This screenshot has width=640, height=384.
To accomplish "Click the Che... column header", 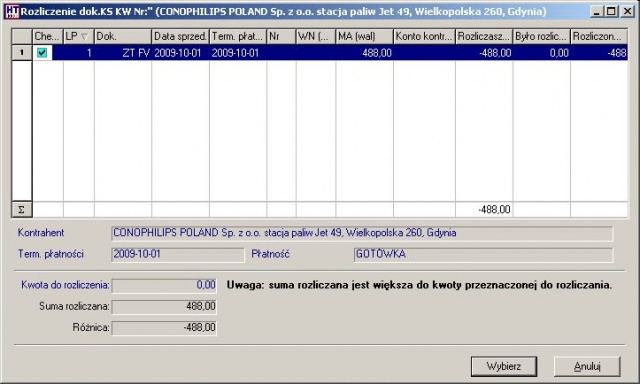I will click(x=48, y=37).
